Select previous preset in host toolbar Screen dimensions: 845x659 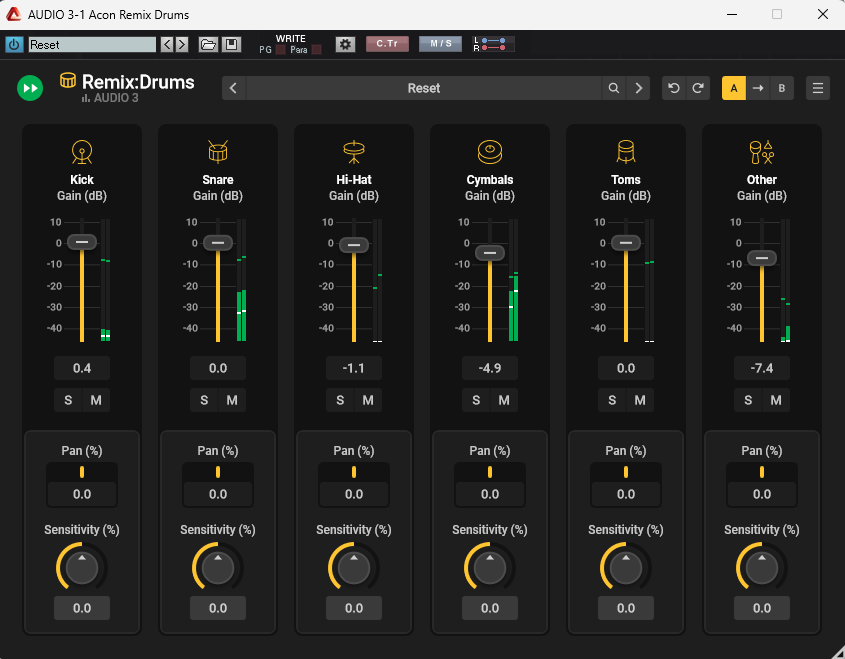167,44
